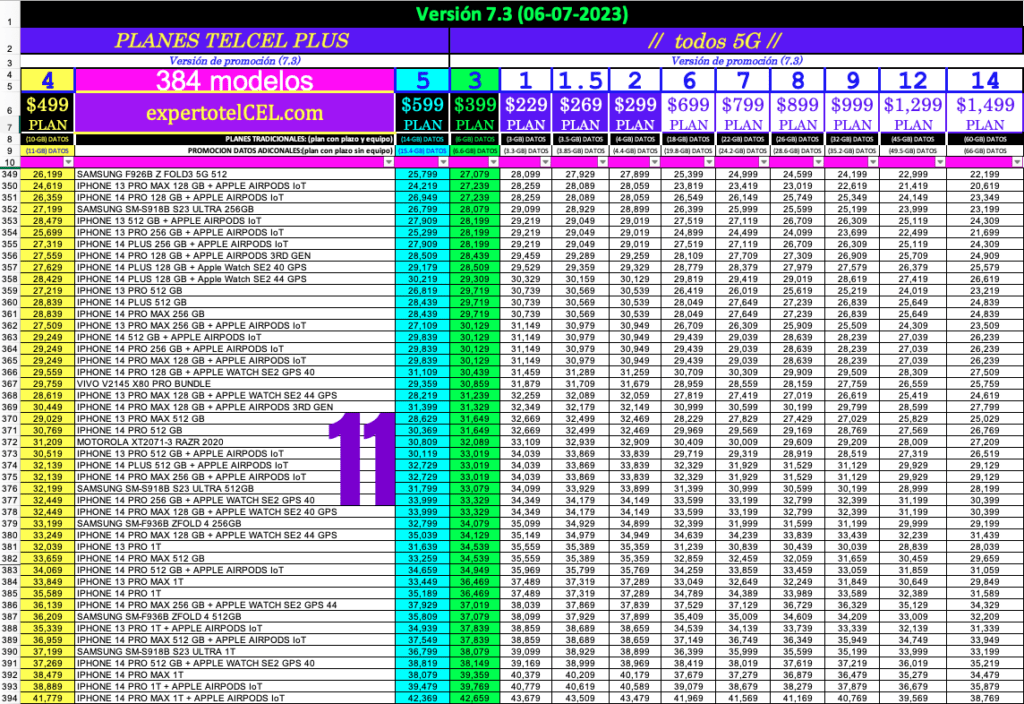Click the 'SAMSUNG SM-F936B ZFOLD 4 256GB' cell
This screenshot has height=704, width=1024.
[234, 524]
